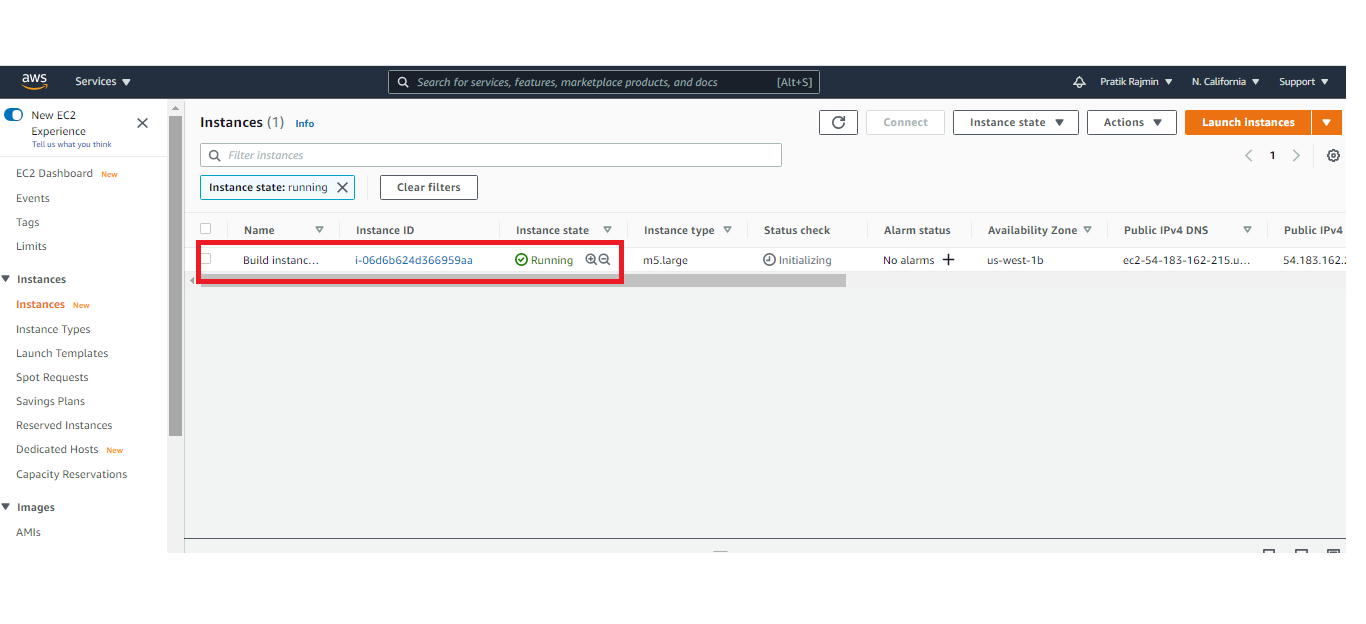Click the disabled Connect button
1366x624 pixels.
coord(906,122)
